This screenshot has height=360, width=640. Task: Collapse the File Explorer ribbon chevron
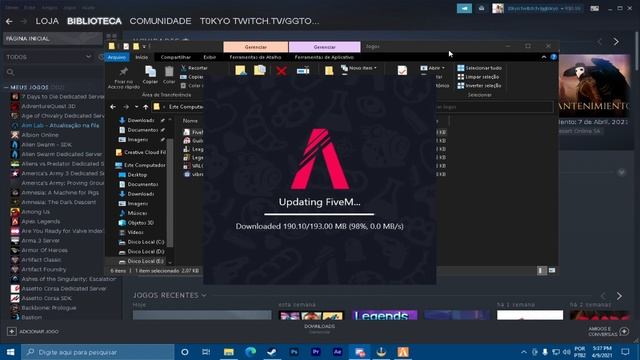(x=544, y=57)
